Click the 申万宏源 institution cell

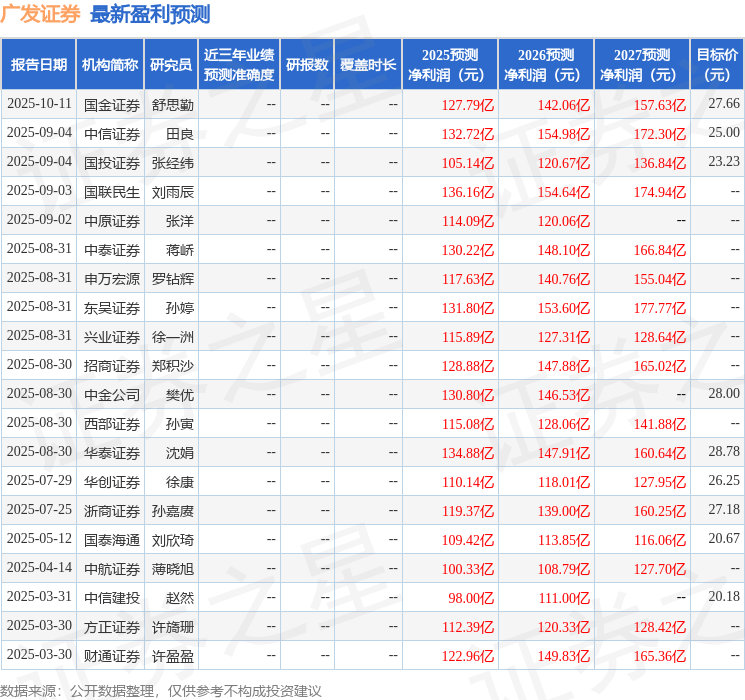(x=112, y=279)
